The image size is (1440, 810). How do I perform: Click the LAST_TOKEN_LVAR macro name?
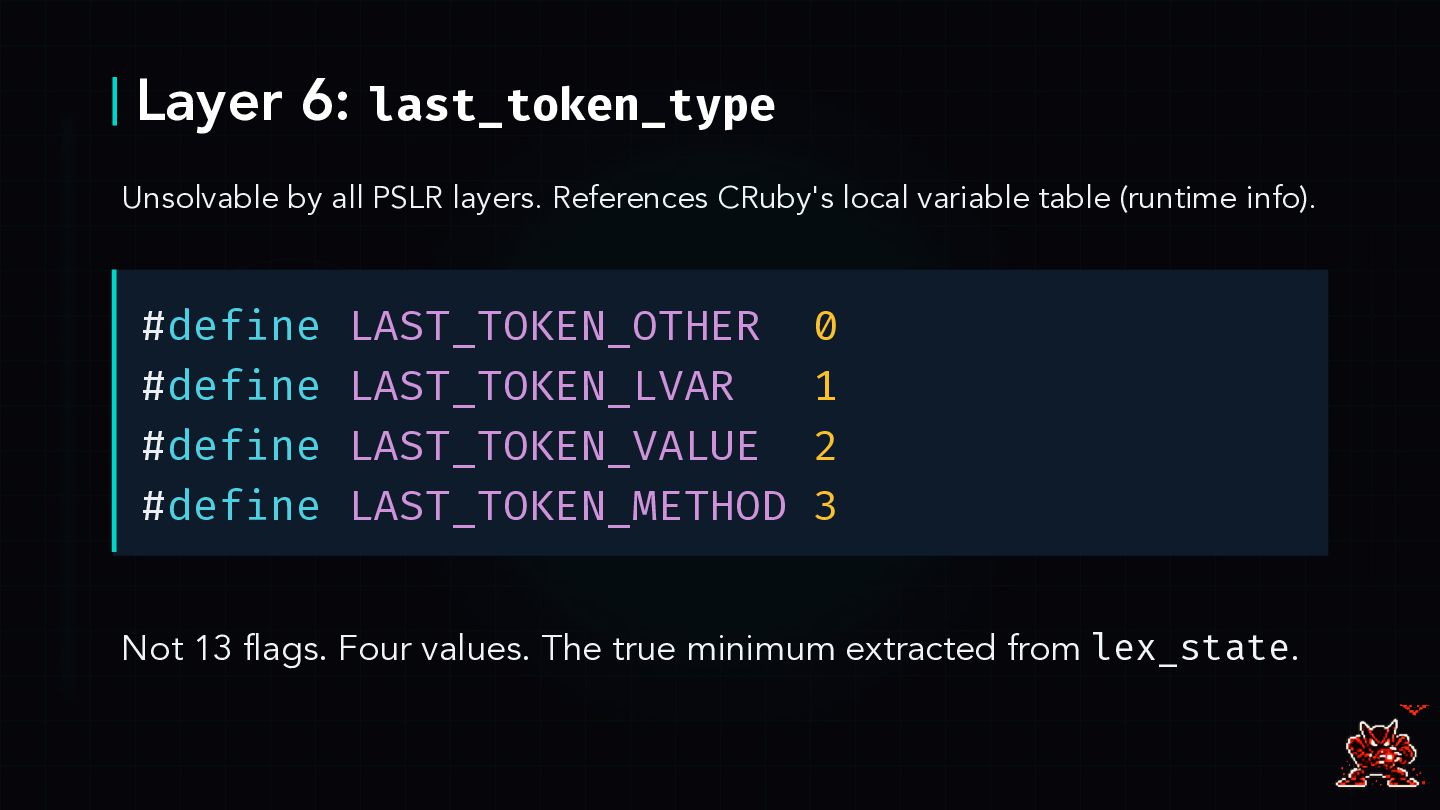point(542,387)
